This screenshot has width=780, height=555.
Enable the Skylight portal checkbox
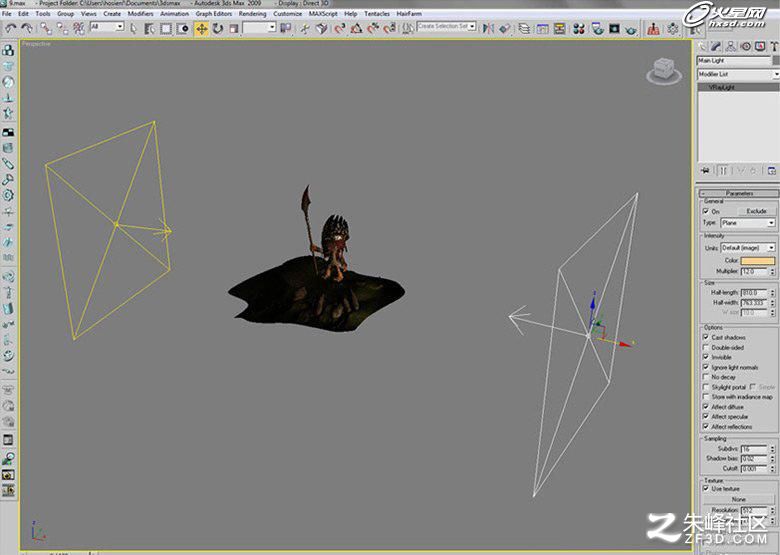click(705, 387)
